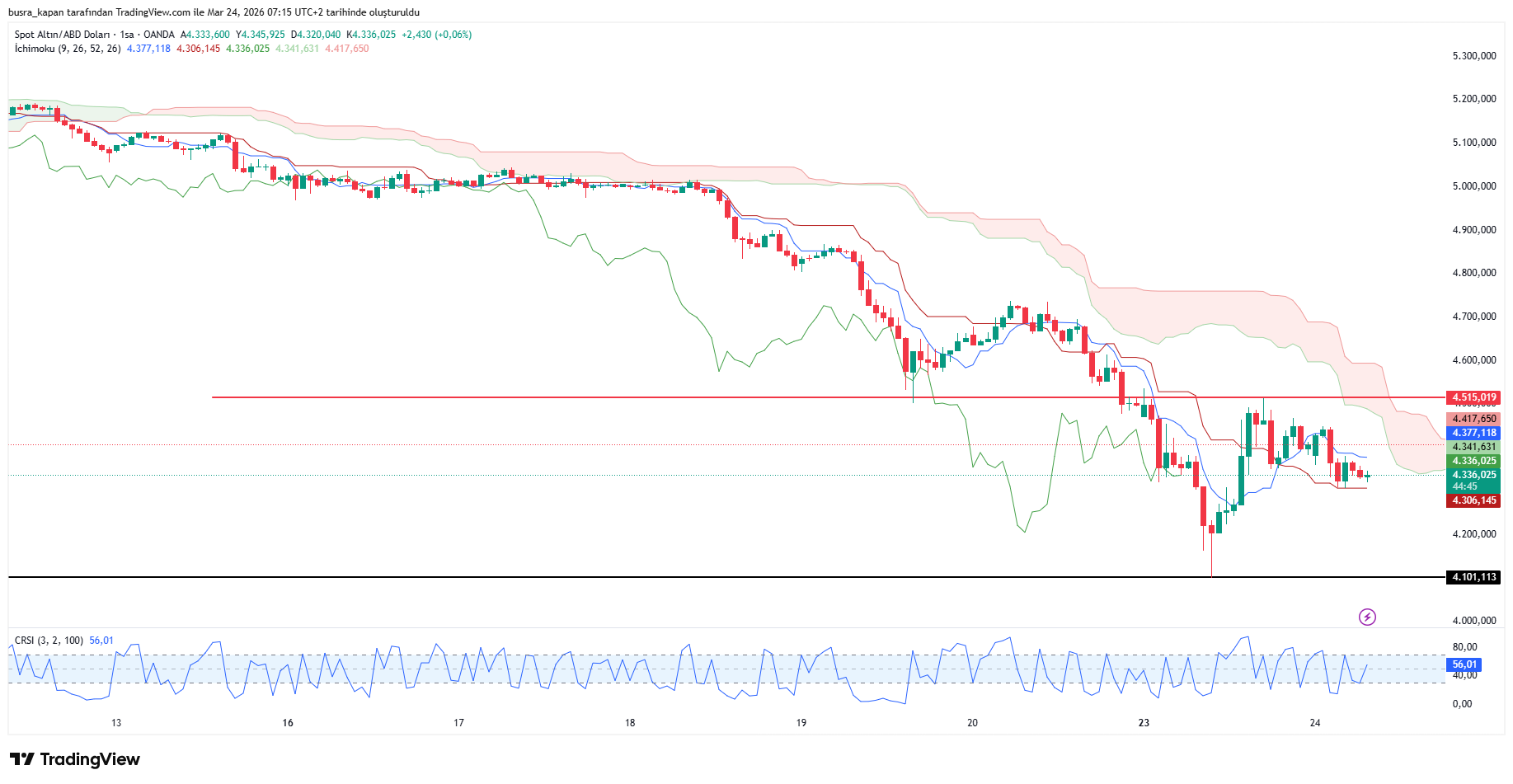Click the 80,00 level on CRSI scale
The image size is (1513, 784).
(1464, 647)
